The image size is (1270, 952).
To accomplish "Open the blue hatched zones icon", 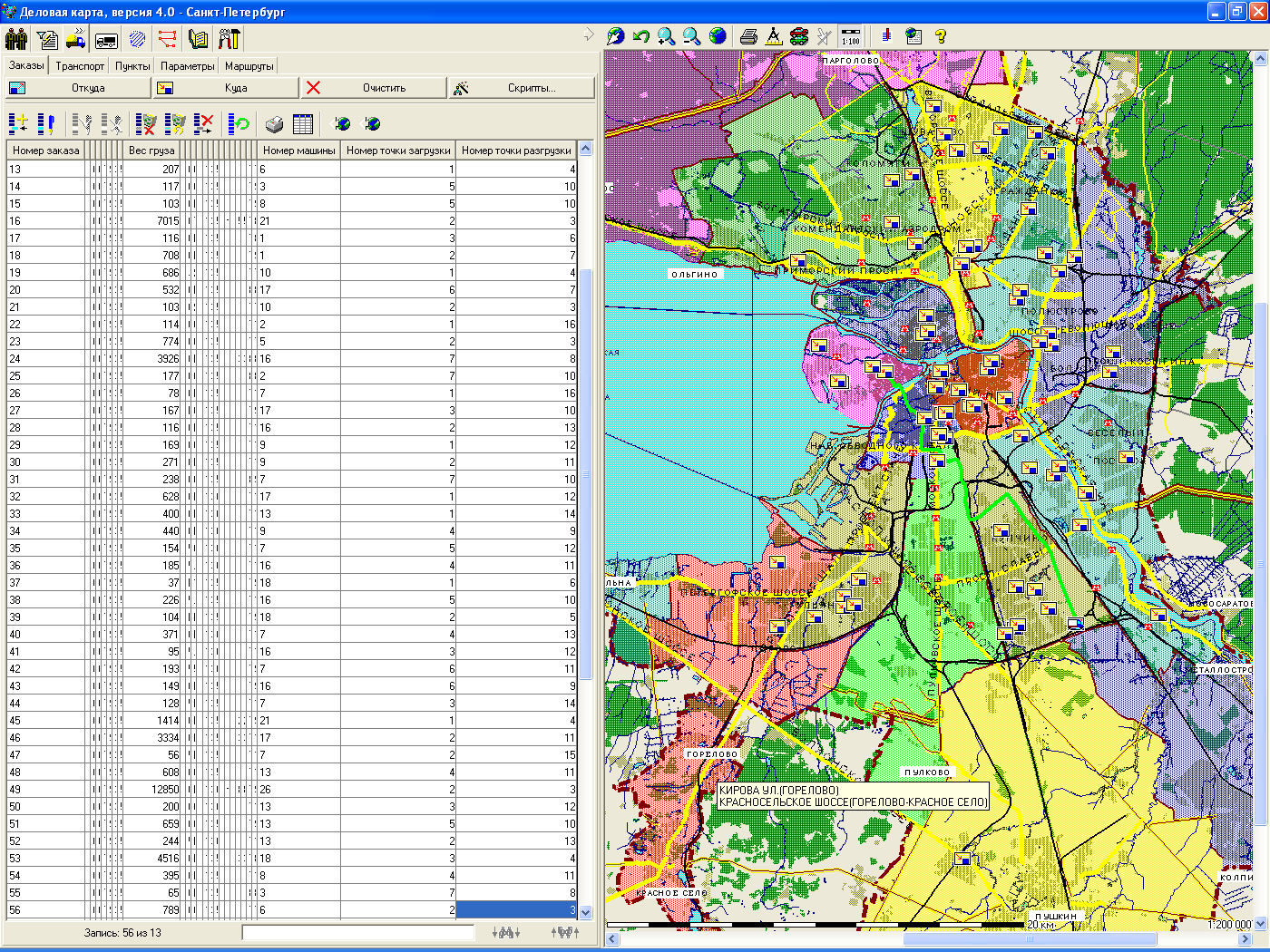I will pyautogui.click(x=137, y=39).
